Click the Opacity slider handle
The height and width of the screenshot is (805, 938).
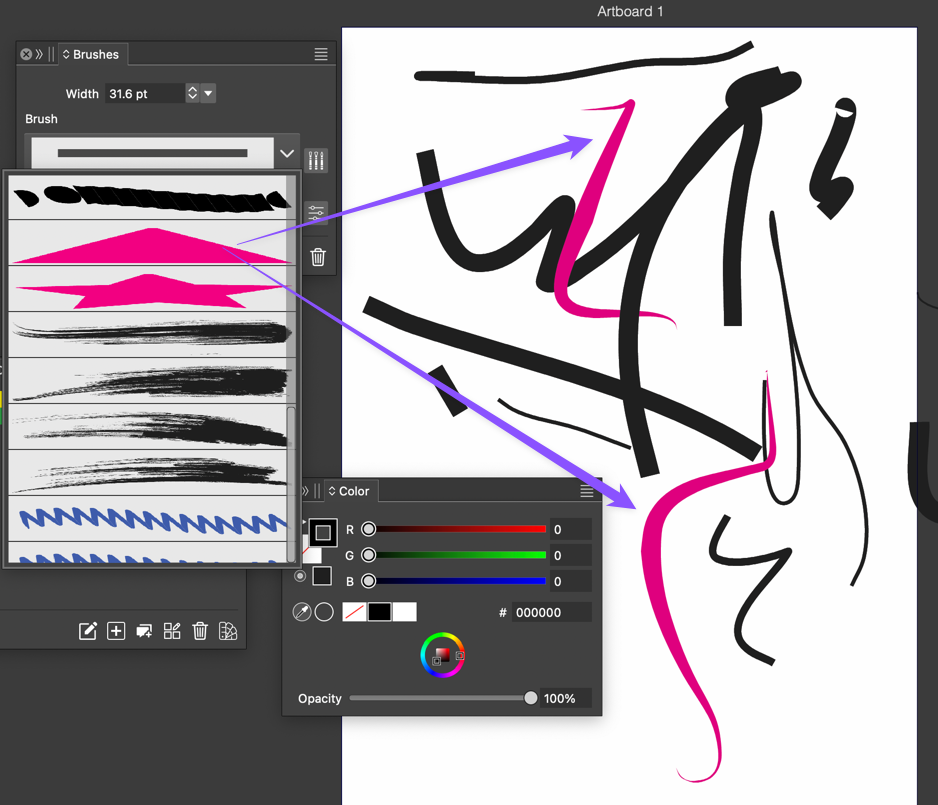click(531, 698)
